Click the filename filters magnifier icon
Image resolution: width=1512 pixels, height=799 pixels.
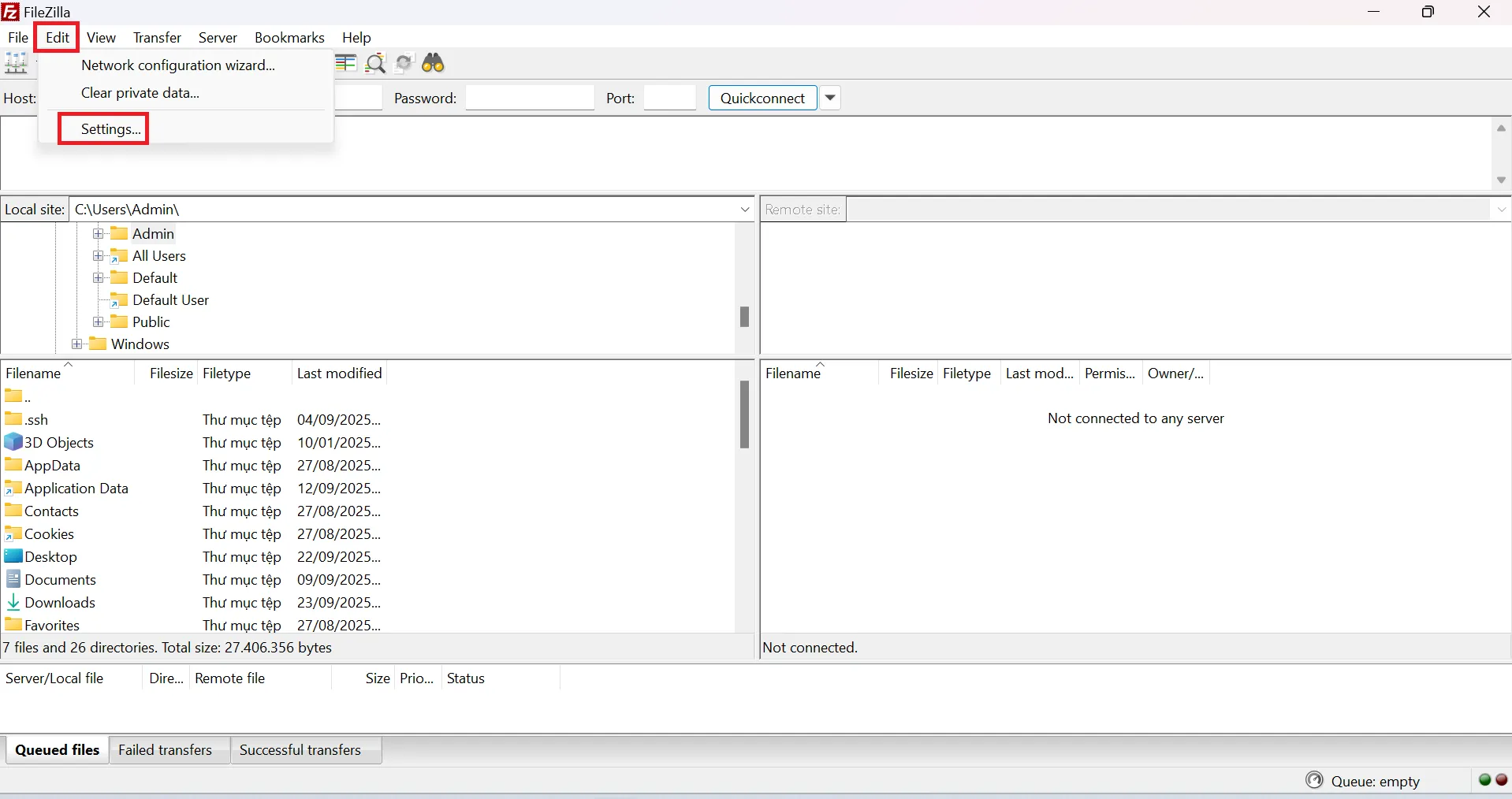tap(376, 63)
